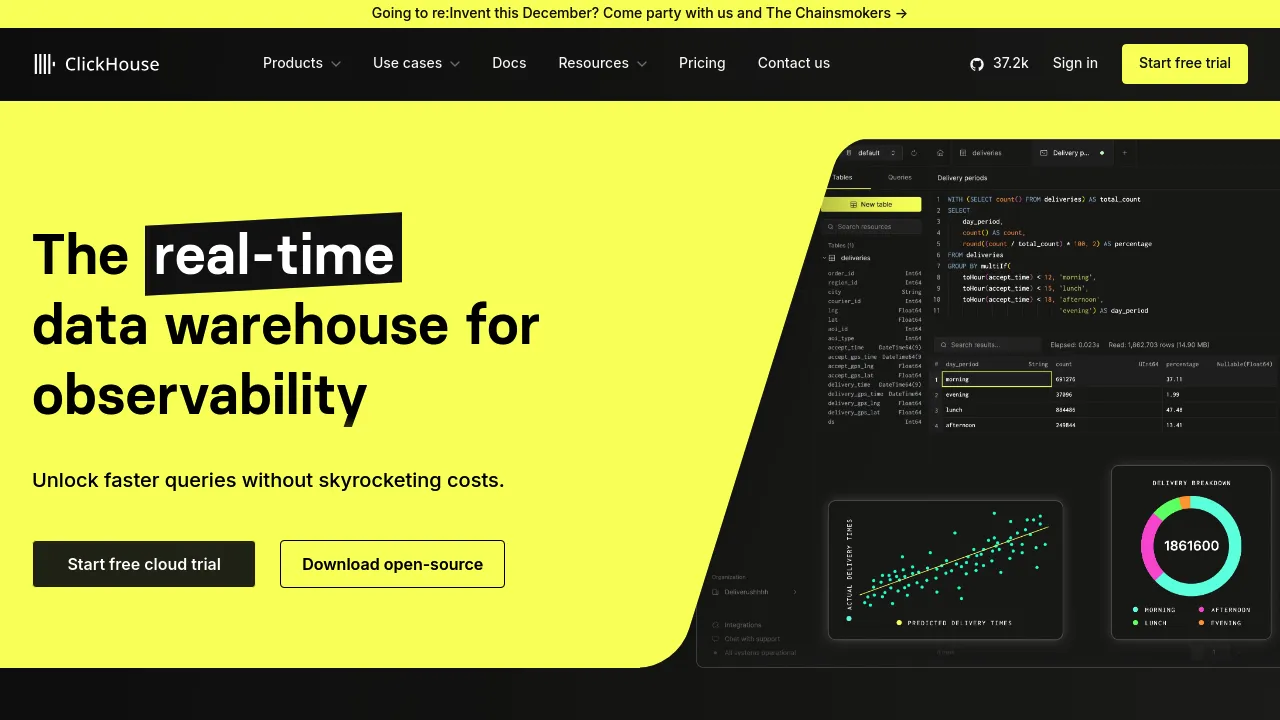Open the home icon tab

tap(940, 153)
